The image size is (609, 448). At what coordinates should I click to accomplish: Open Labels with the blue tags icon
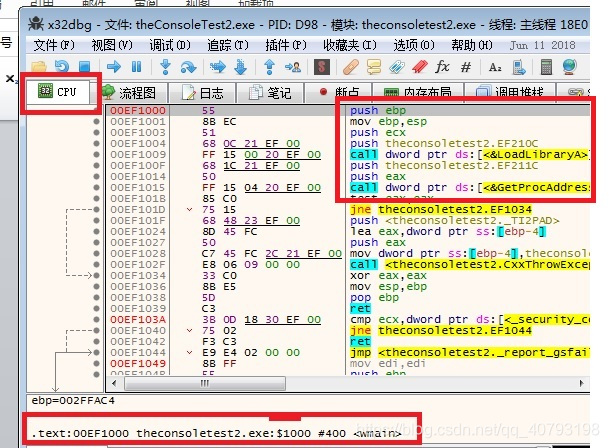click(x=397, y=67)
